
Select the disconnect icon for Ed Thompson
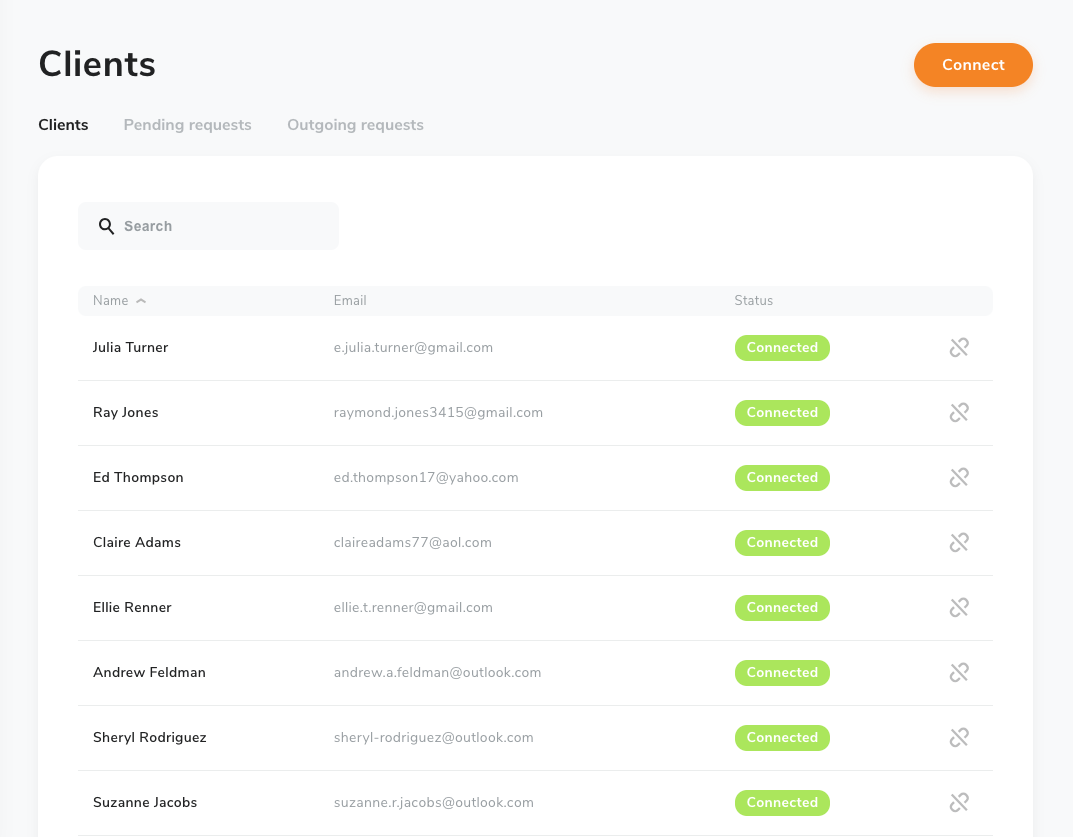coord(959,477)
